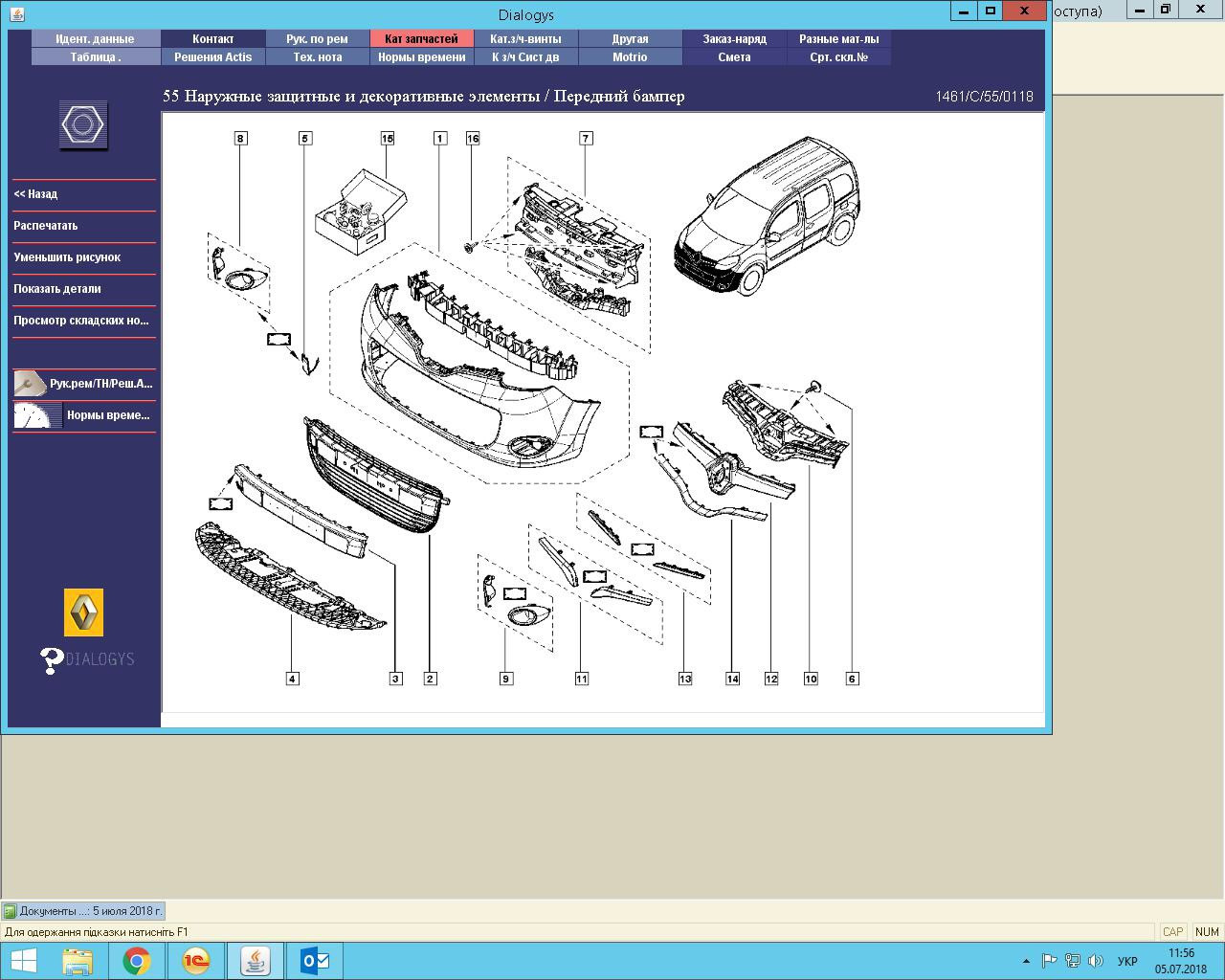Image resolution: width=1225 pixels, height=980 pixels.
Task: Click Уменьшить рисунок to shrink image
Action: point(67,257)
